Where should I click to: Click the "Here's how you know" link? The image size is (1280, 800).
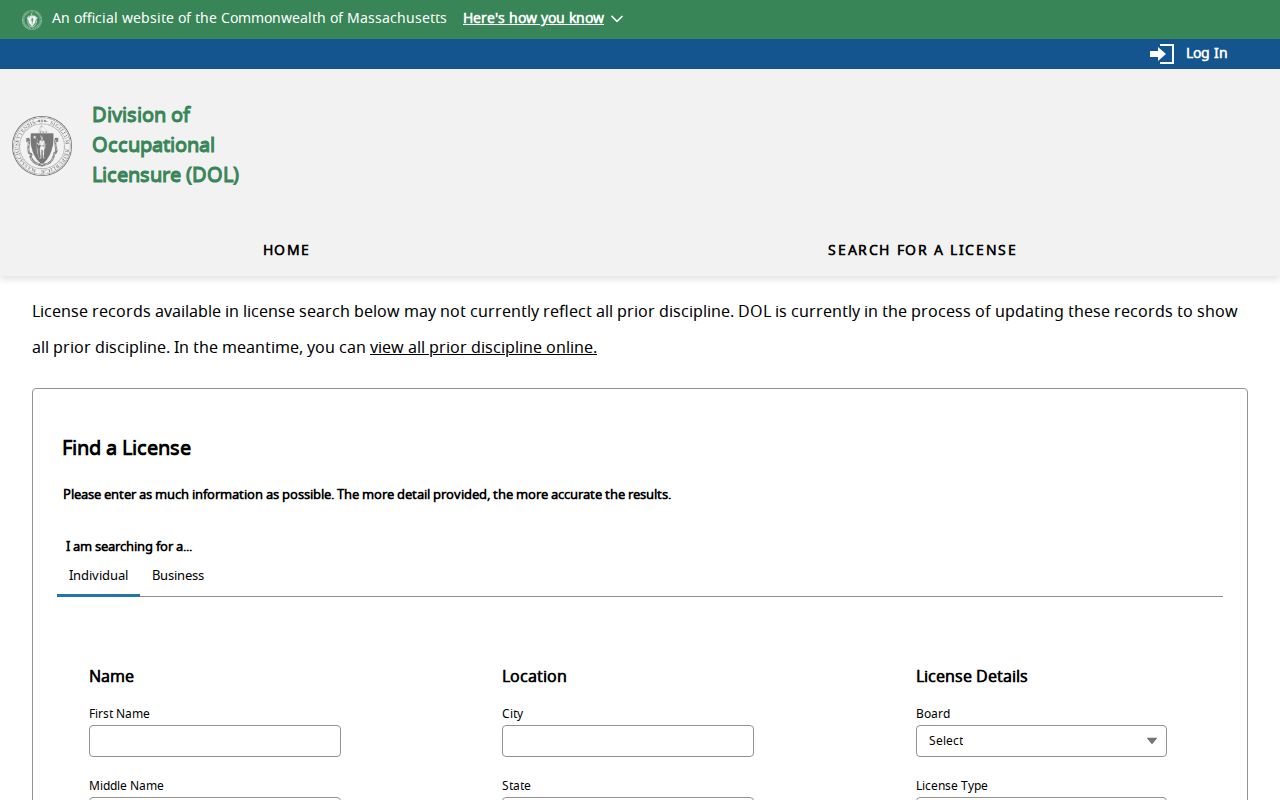click(x=533, y=19)
